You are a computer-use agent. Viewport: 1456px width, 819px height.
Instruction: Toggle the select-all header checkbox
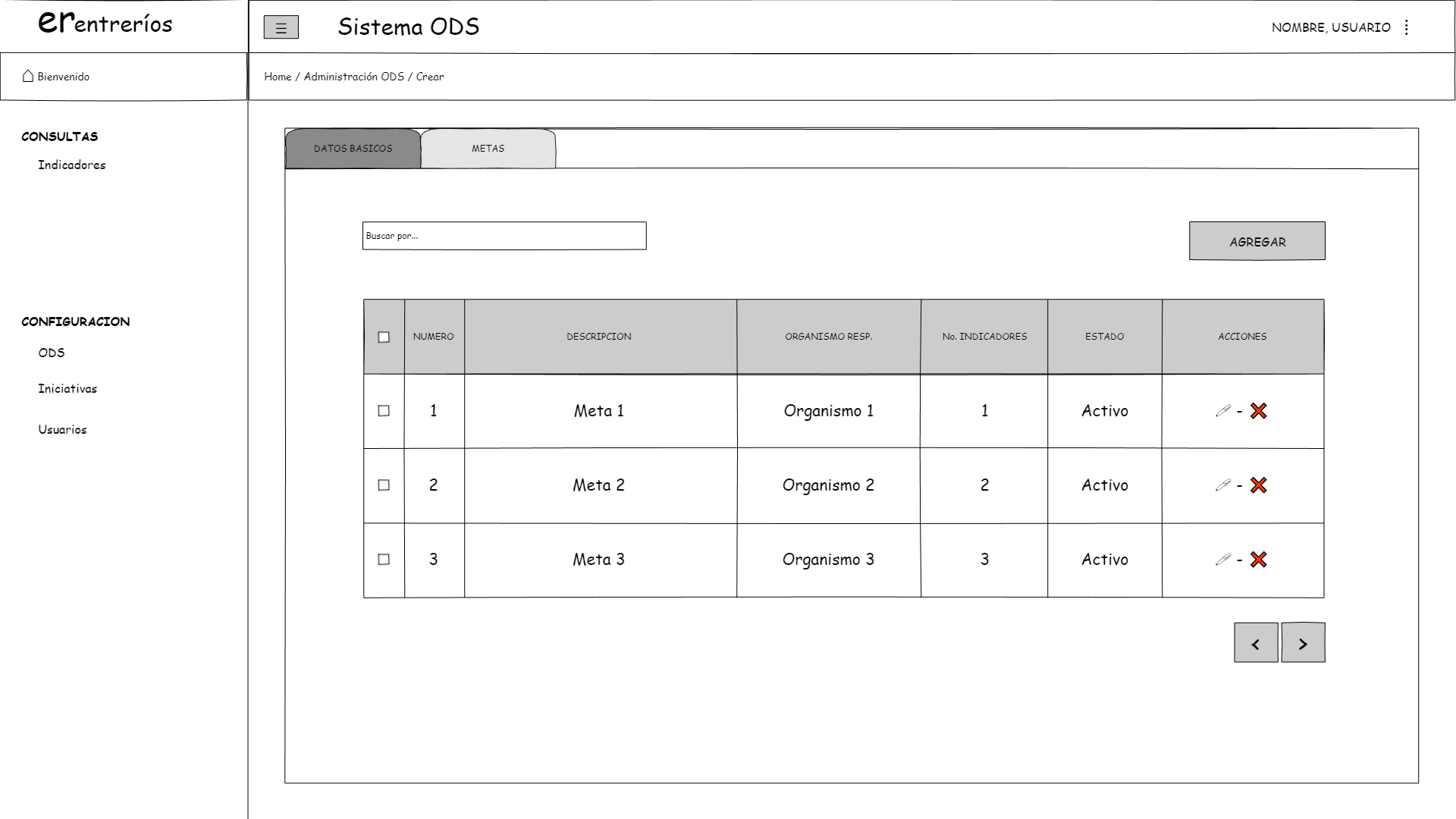[x=384, y=337]
